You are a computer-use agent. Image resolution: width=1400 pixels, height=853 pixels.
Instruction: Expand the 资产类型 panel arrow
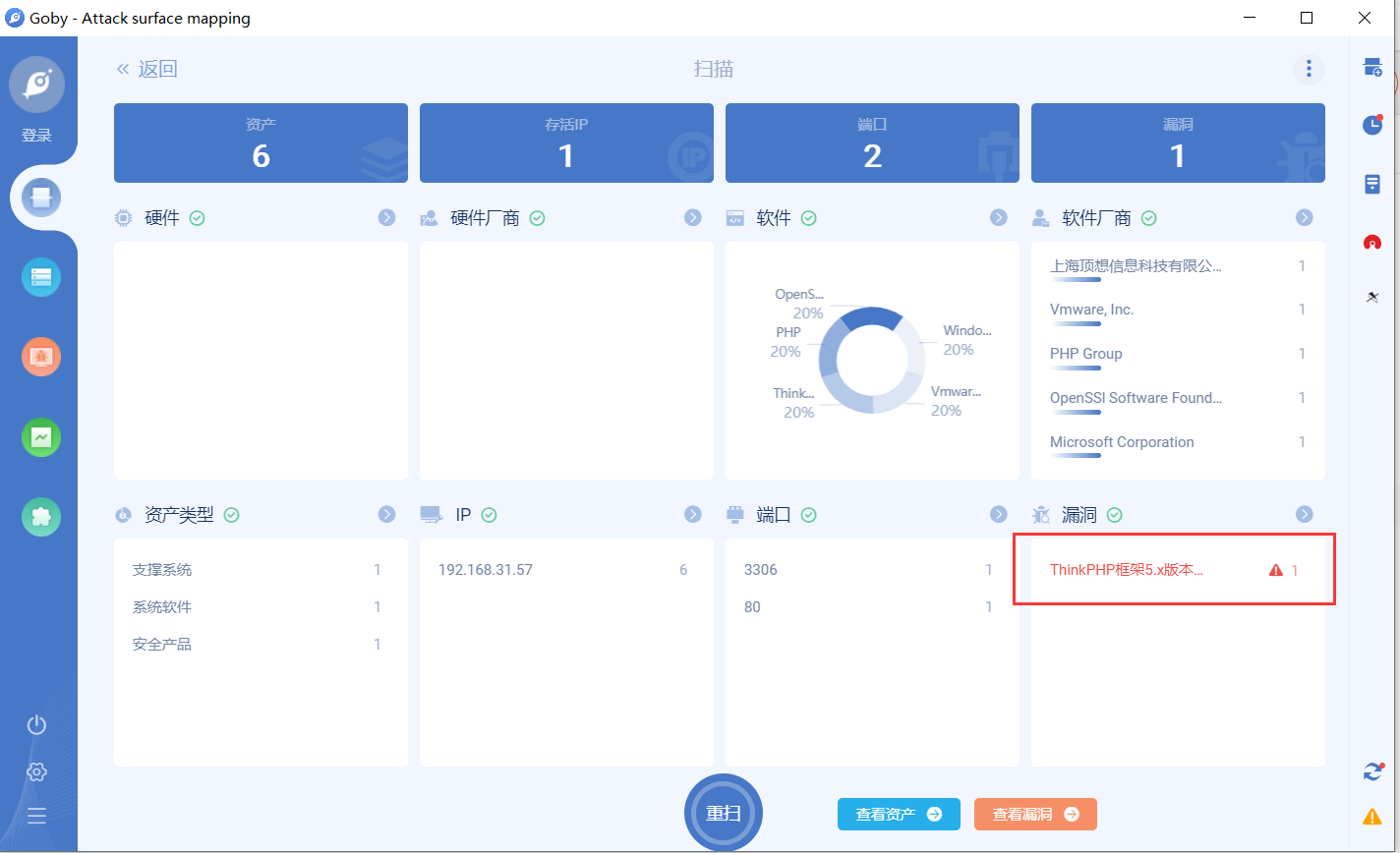click(387, 514)
